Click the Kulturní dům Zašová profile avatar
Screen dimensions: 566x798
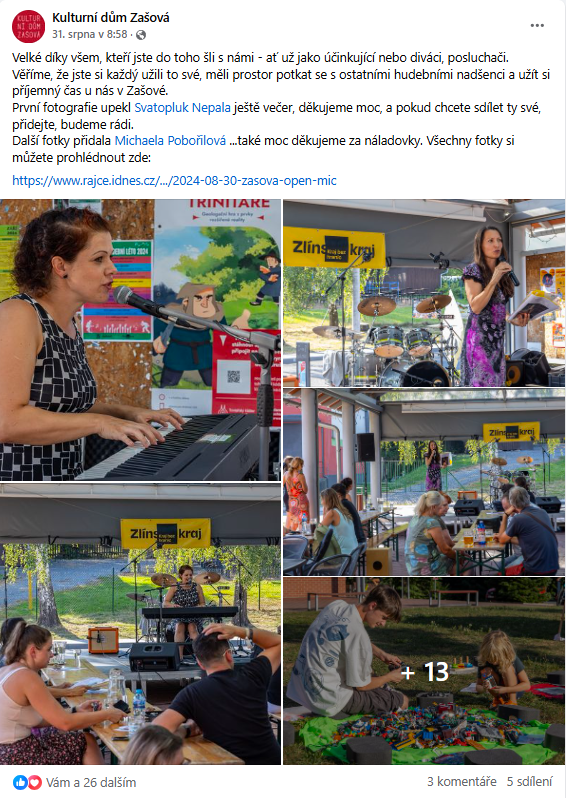click(29, 26)
